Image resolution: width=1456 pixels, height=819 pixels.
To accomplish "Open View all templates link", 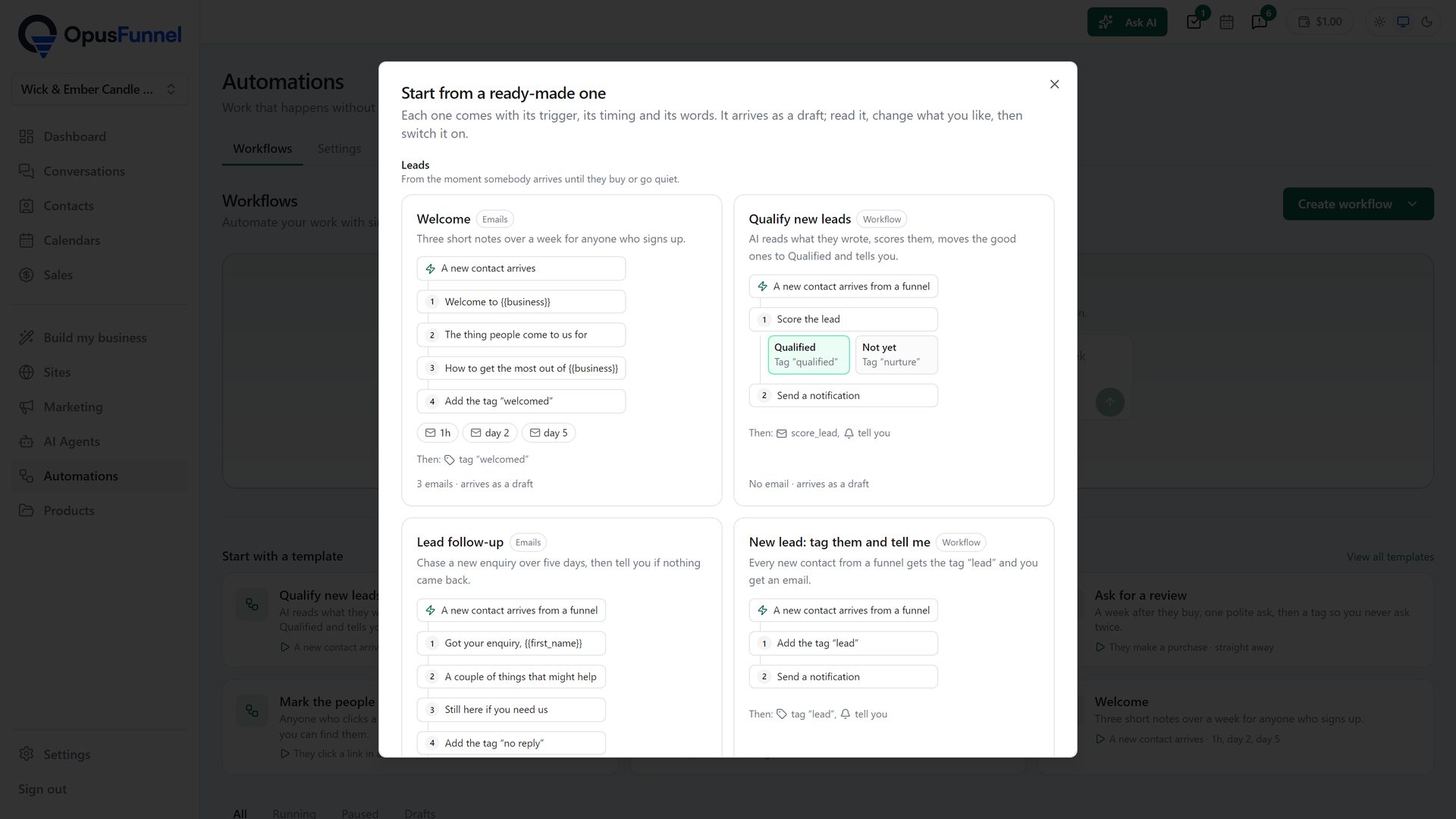I will (x=1390, y=557).
